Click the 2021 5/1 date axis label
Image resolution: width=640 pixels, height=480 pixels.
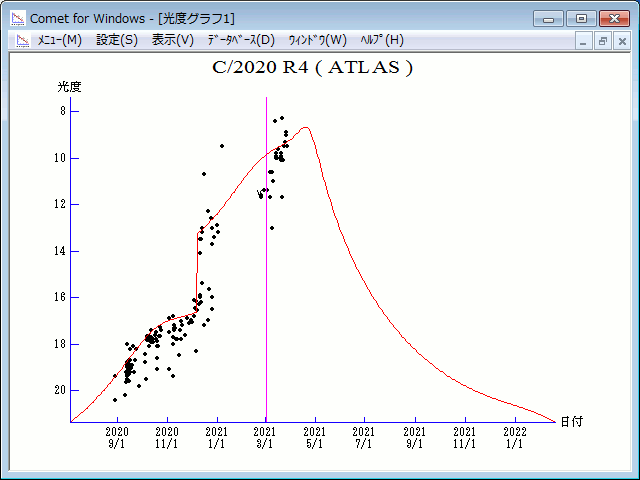(x=315, y=438)
